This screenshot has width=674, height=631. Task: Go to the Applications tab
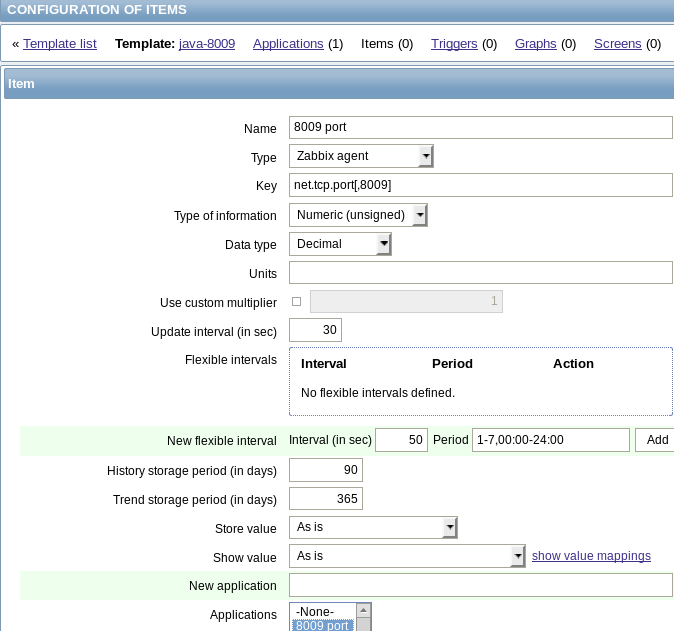(288, 44)
